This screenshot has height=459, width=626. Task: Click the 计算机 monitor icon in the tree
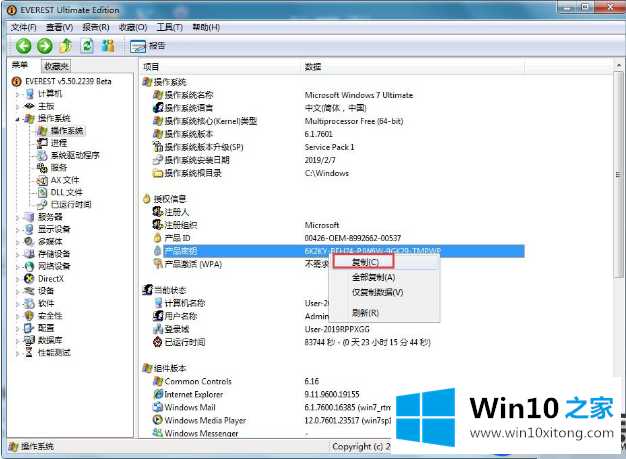pyautogui.click(x=30, y=94)
